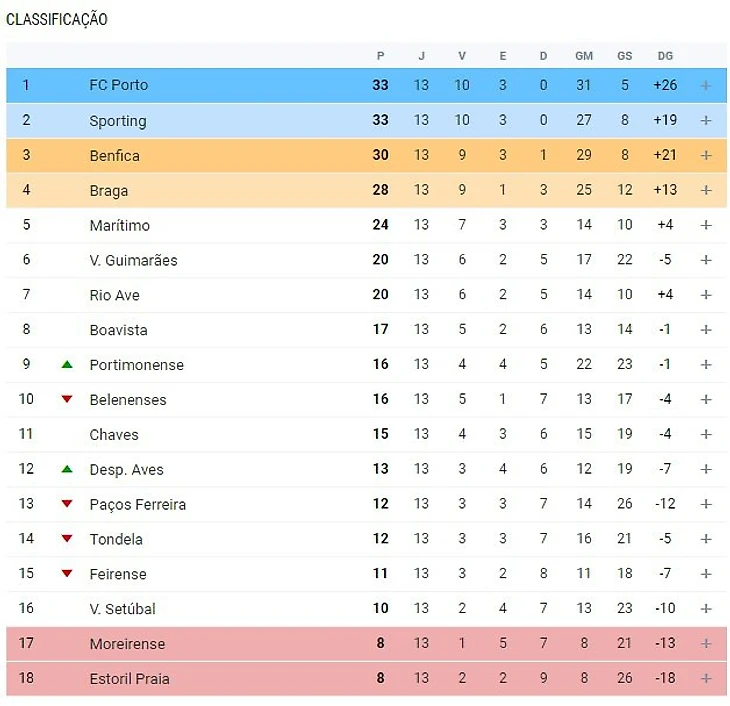
Task: Expand FC Porto row plus icon
Action: pos(705,86)
